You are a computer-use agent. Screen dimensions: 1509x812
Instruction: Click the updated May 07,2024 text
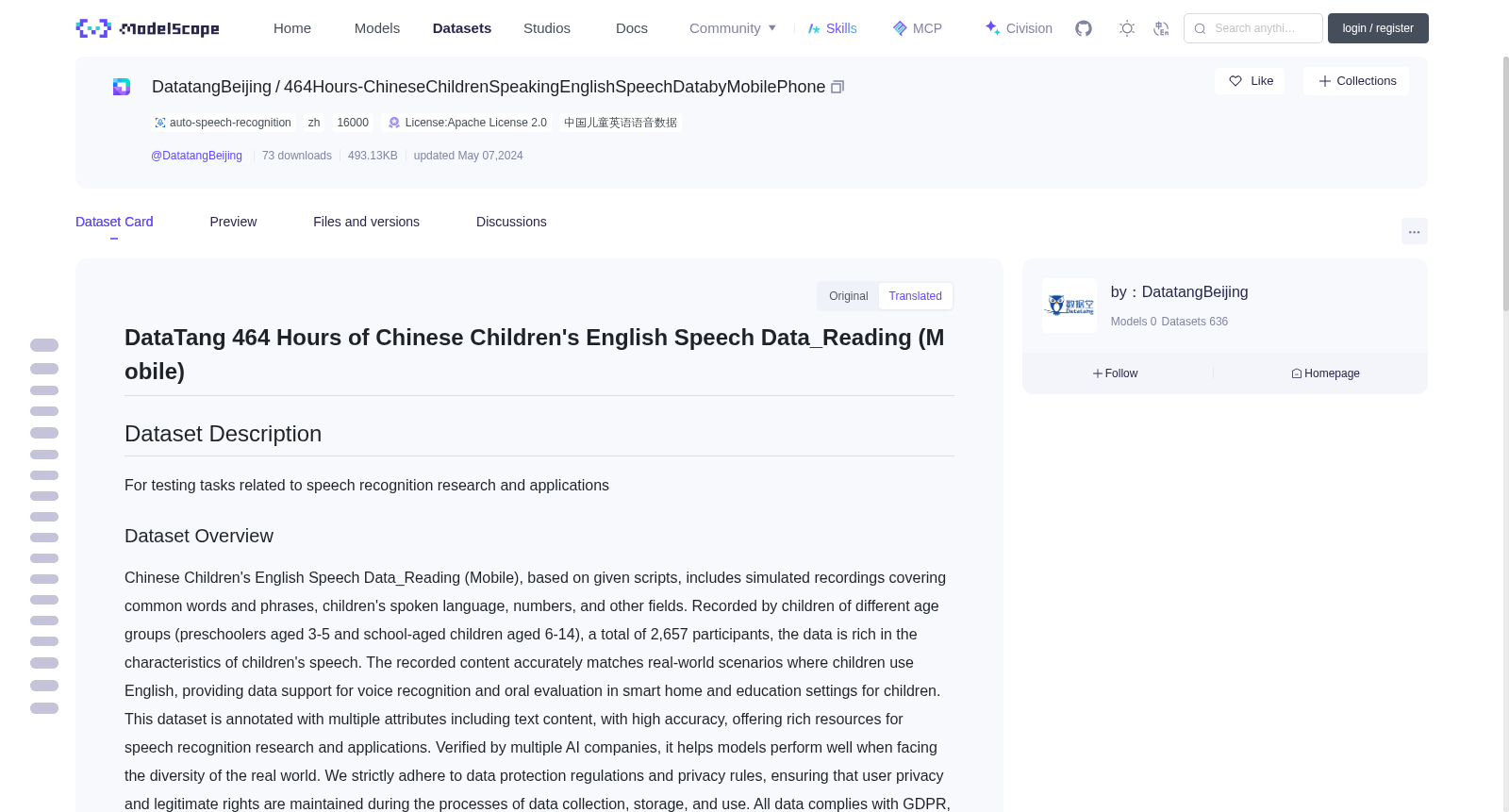[x=468, y=156]
